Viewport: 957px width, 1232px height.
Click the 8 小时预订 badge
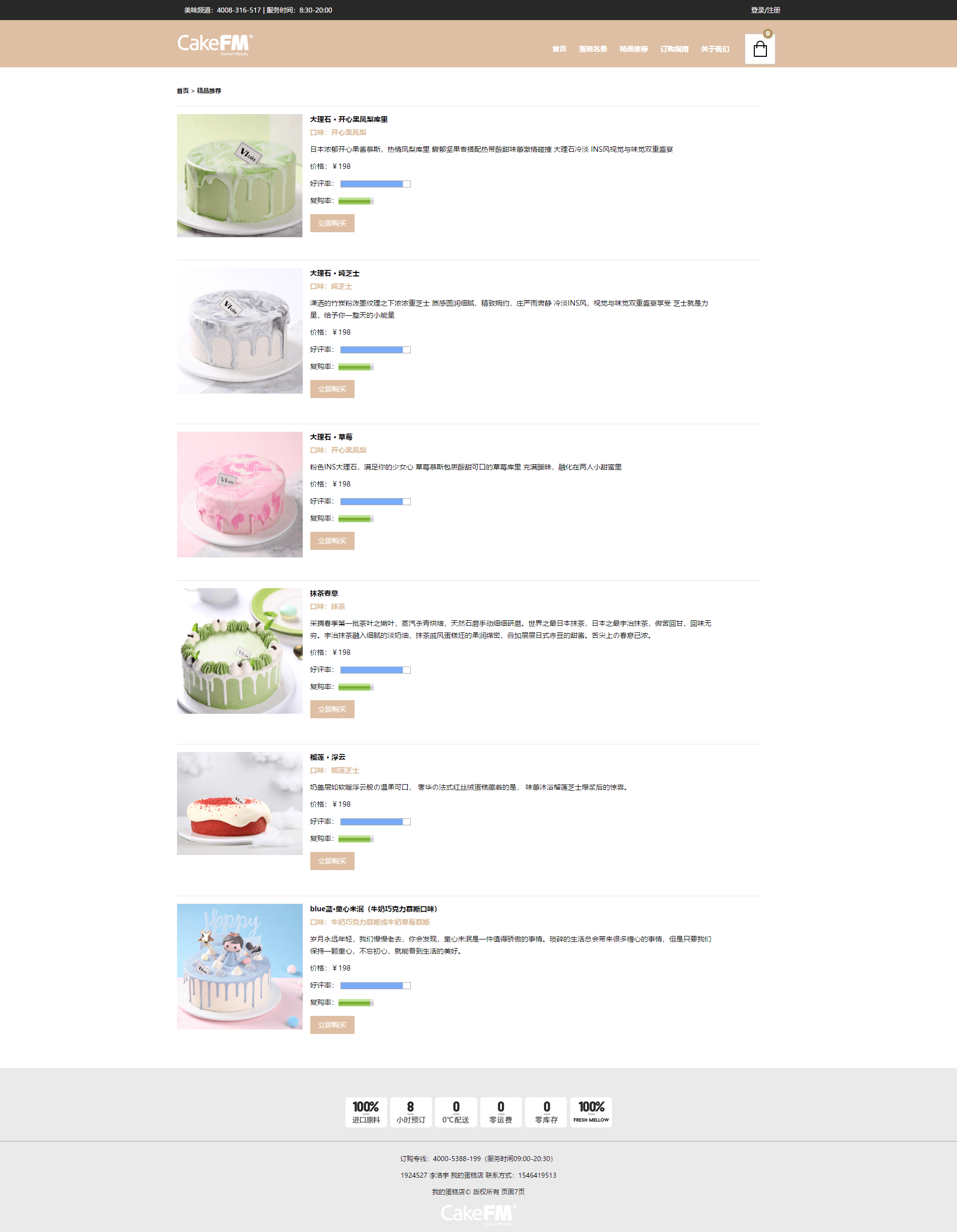point(411,1112)
